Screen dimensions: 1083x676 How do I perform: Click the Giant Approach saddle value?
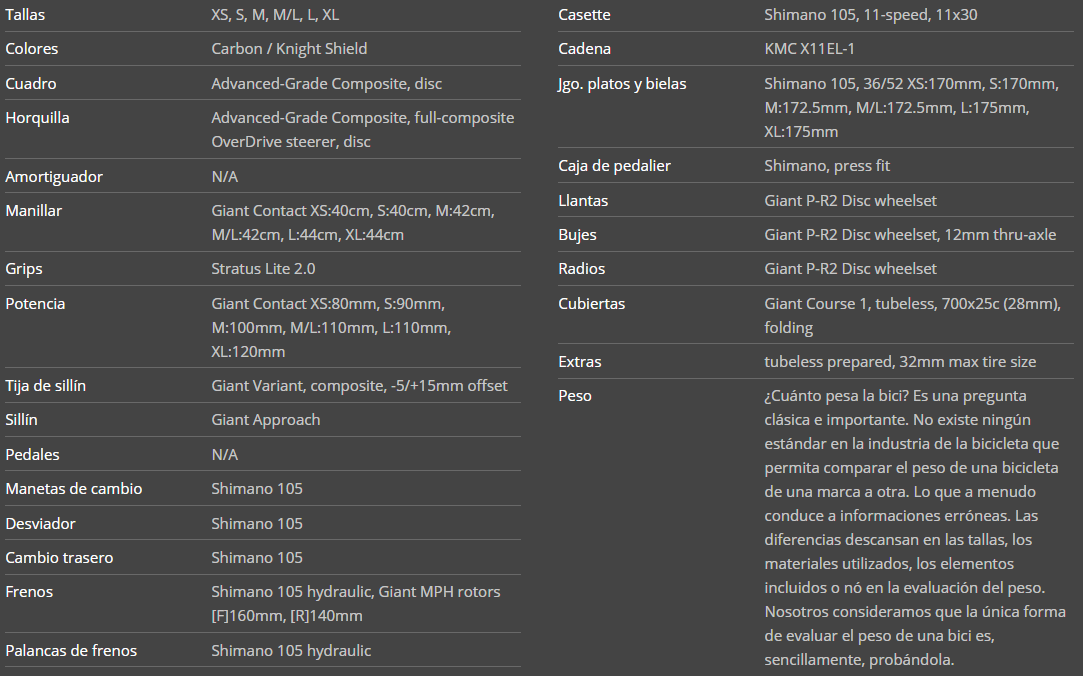pos(266,420)
